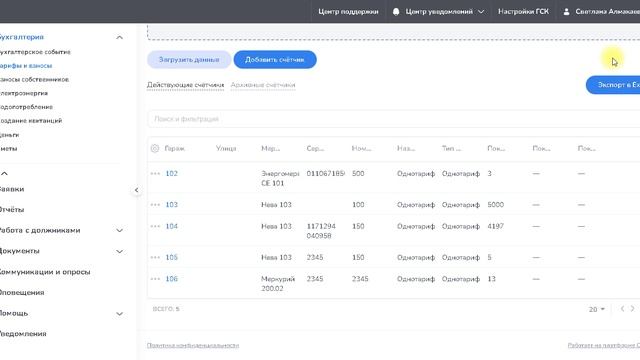Image resolution: width=640 pixels, height=360 pixels.
Task: Click the search and filter field
Action: pos(393,119)
